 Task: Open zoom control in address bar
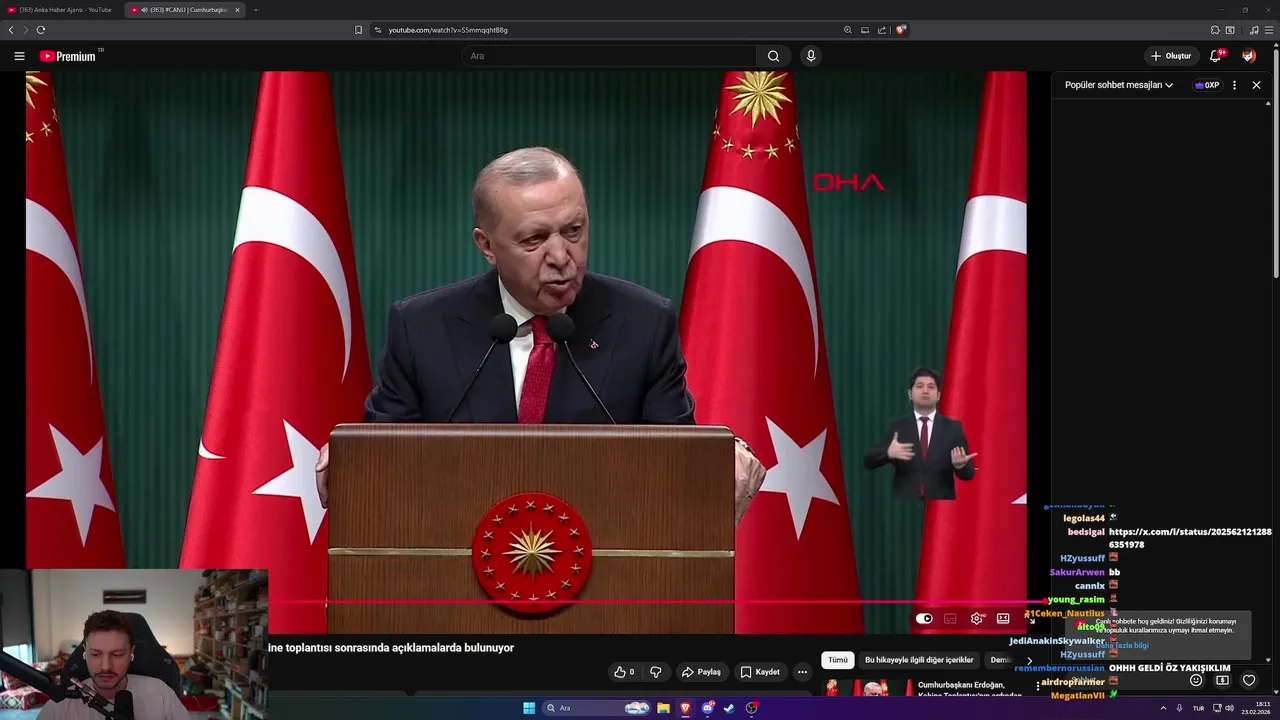click(x=848, y=30)
